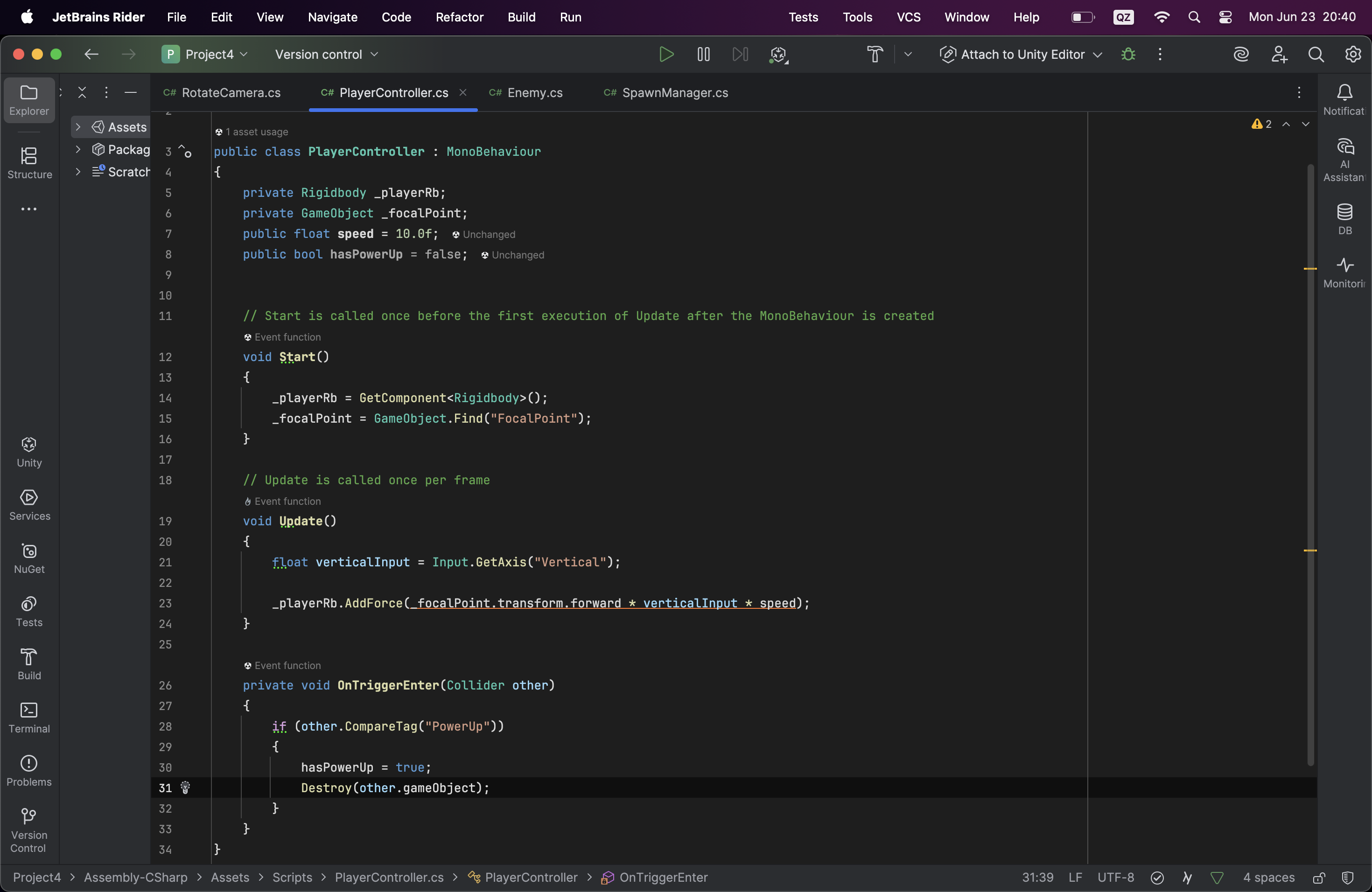
Task: Click the Unity play button in toolbar
Action: 666,54
